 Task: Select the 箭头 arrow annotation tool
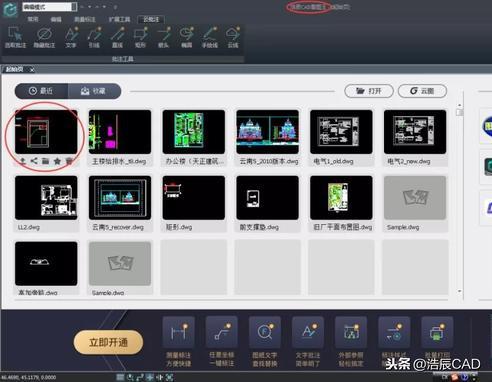[163, 37]
